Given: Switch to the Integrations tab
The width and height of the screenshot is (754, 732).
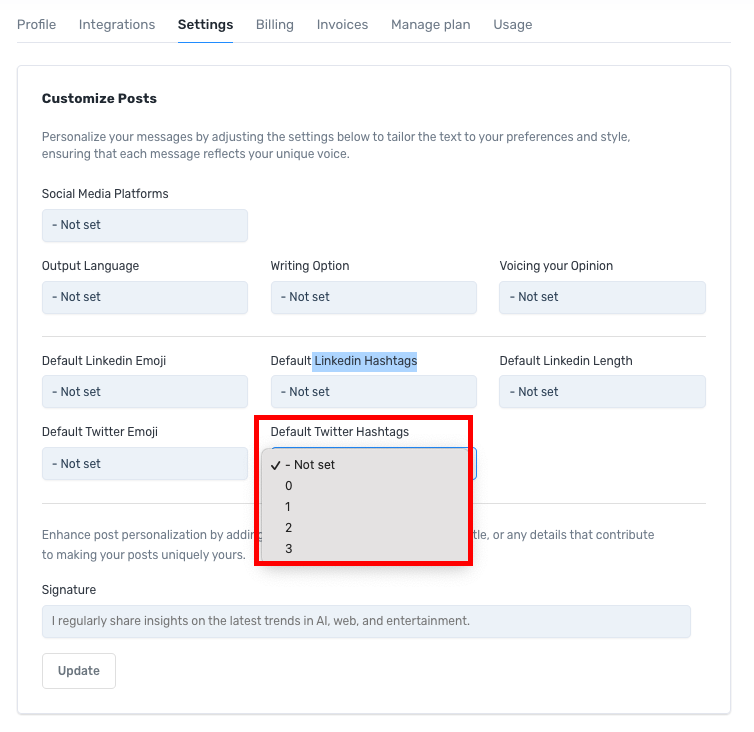Looking at the screenshot, I should pyautogui.click(x=117, y=24).
